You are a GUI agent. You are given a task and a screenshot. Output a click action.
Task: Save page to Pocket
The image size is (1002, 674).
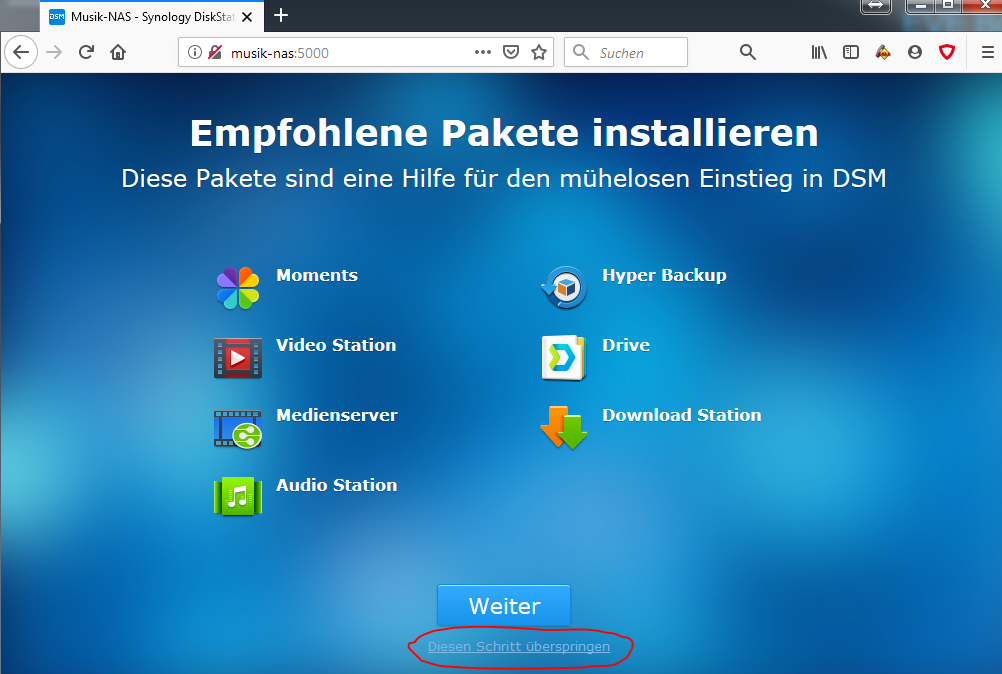511,52
